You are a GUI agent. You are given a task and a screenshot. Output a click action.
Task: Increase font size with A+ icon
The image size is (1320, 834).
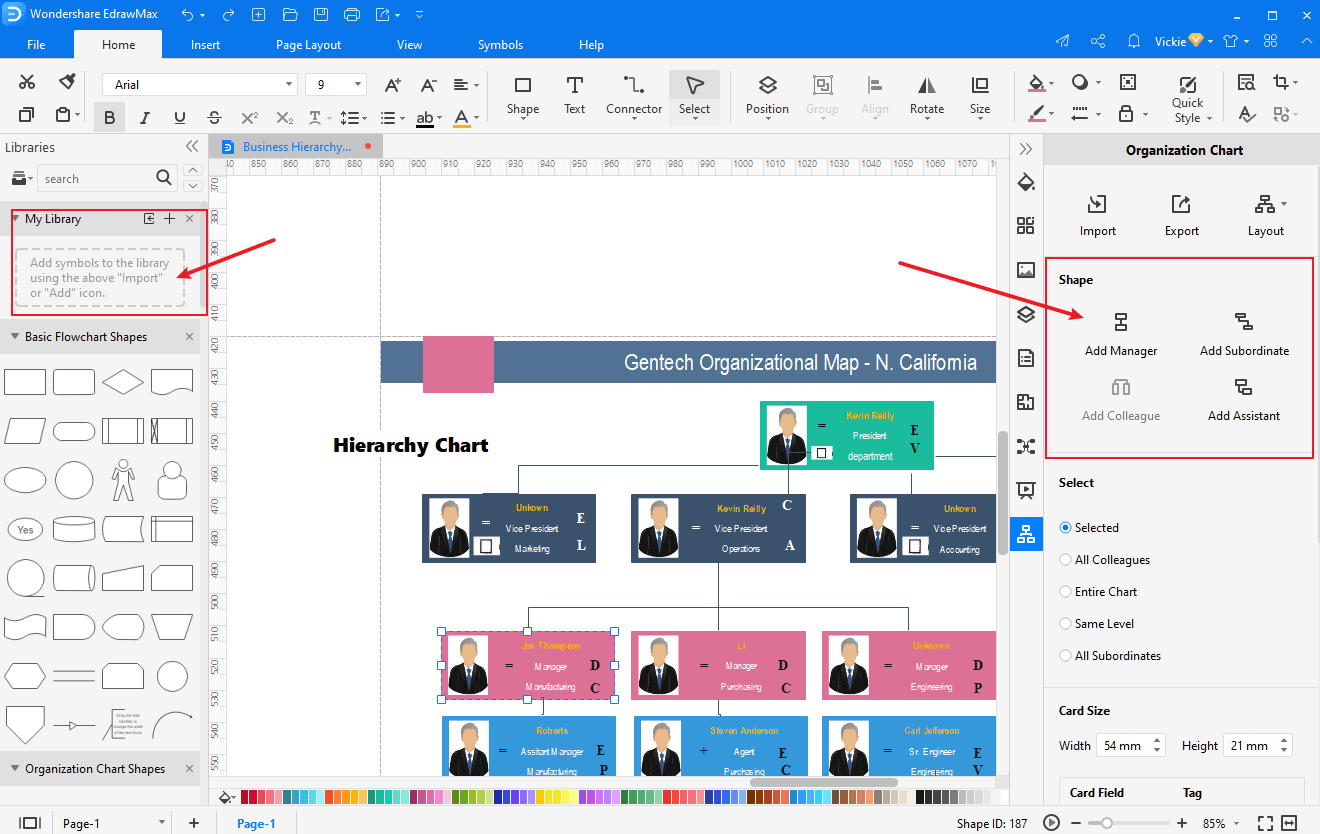(393, 85)
